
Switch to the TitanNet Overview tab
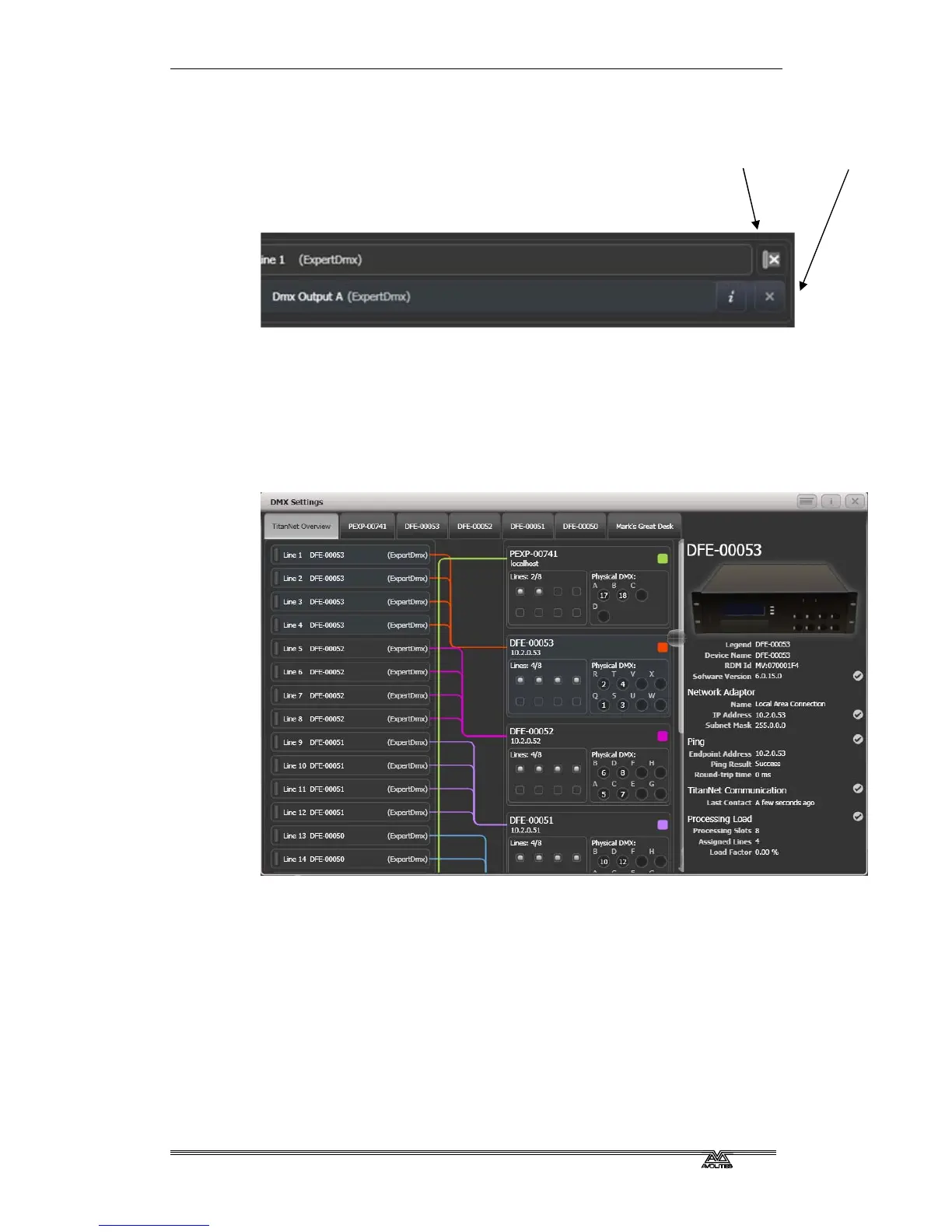[301, 526]
